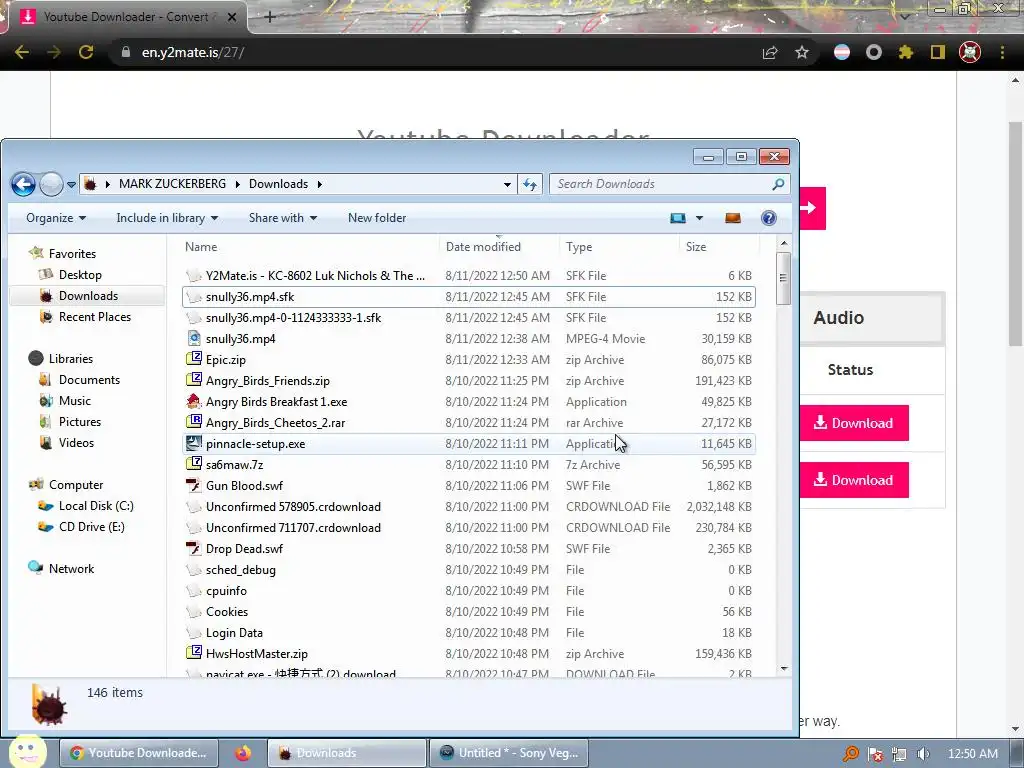Image resolution: width=1024 pixels, height=768 pixels.
Task: Switch to Sony Vegas in the taskbar
Action: pyautogui.click(x=509, y=753)
